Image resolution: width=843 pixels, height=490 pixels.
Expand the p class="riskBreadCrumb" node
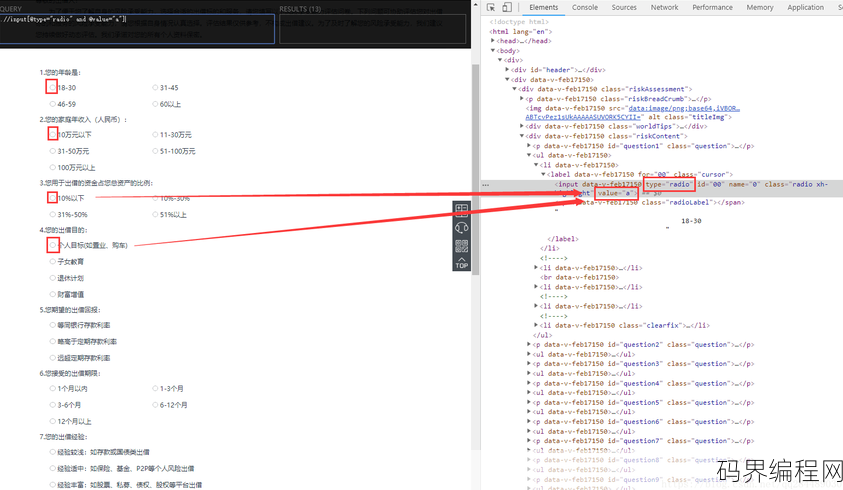(x=521, y=99)
